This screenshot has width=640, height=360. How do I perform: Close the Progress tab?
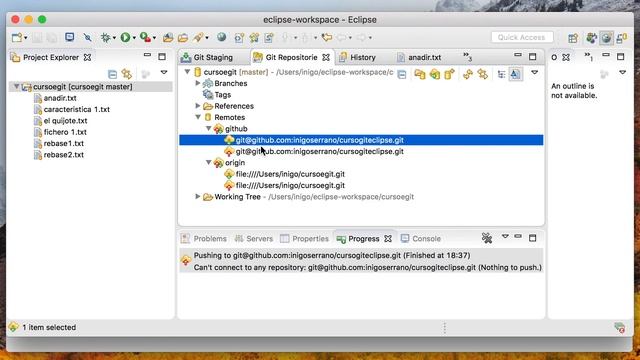[x=388, y=239]
